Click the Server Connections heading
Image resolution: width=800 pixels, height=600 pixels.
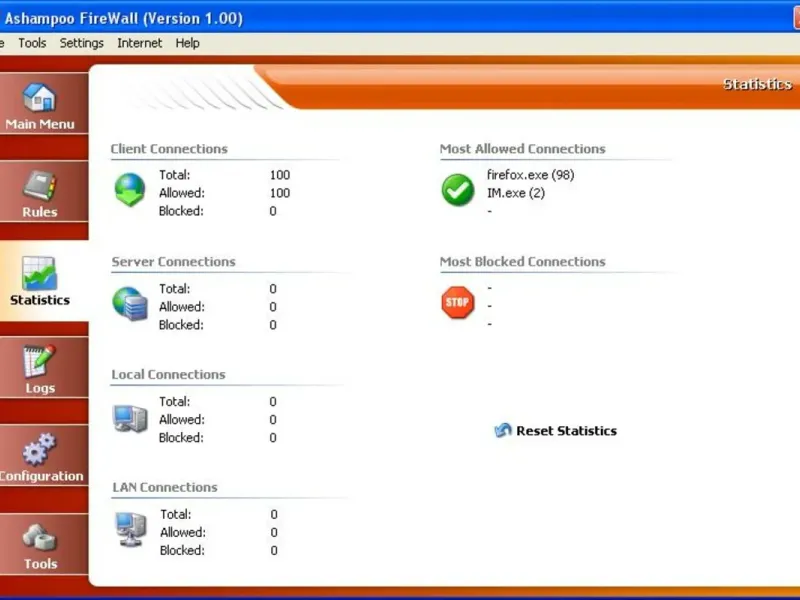click(173, 262)
